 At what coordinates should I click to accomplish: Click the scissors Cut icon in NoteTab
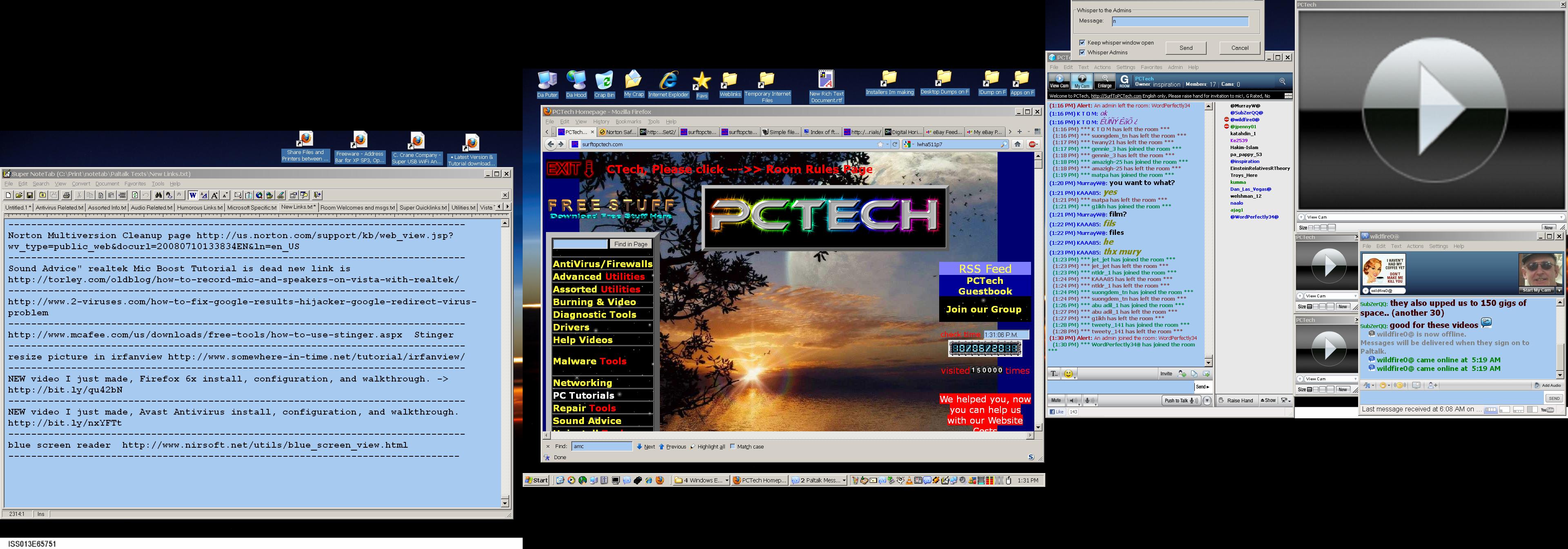pyautogui.click(x=80, y=195)
